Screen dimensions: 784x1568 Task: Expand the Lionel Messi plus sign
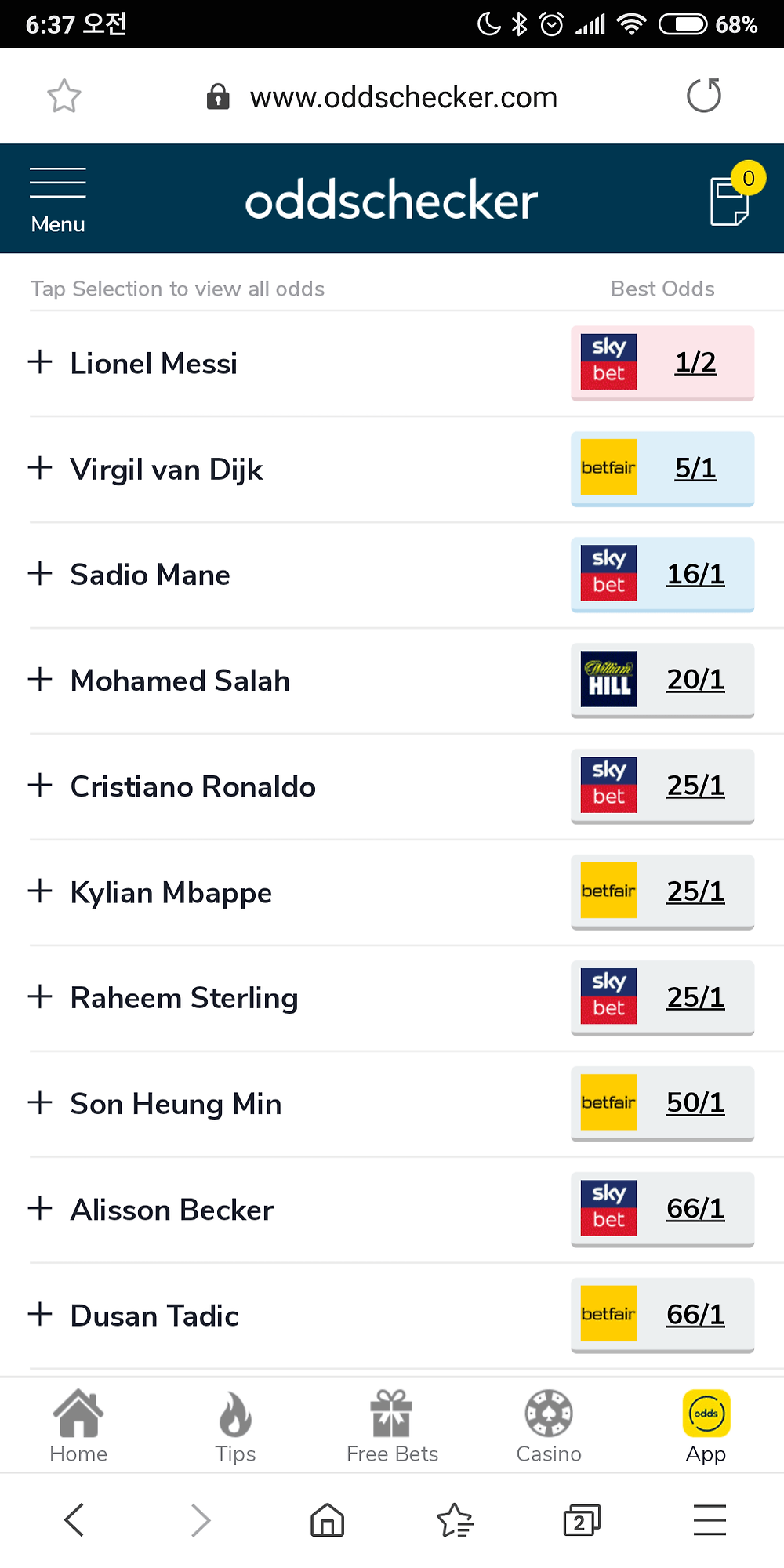40,362
